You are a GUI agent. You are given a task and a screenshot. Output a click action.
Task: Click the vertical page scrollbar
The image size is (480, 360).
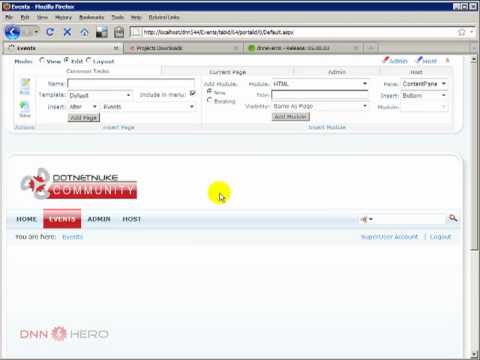474,157
